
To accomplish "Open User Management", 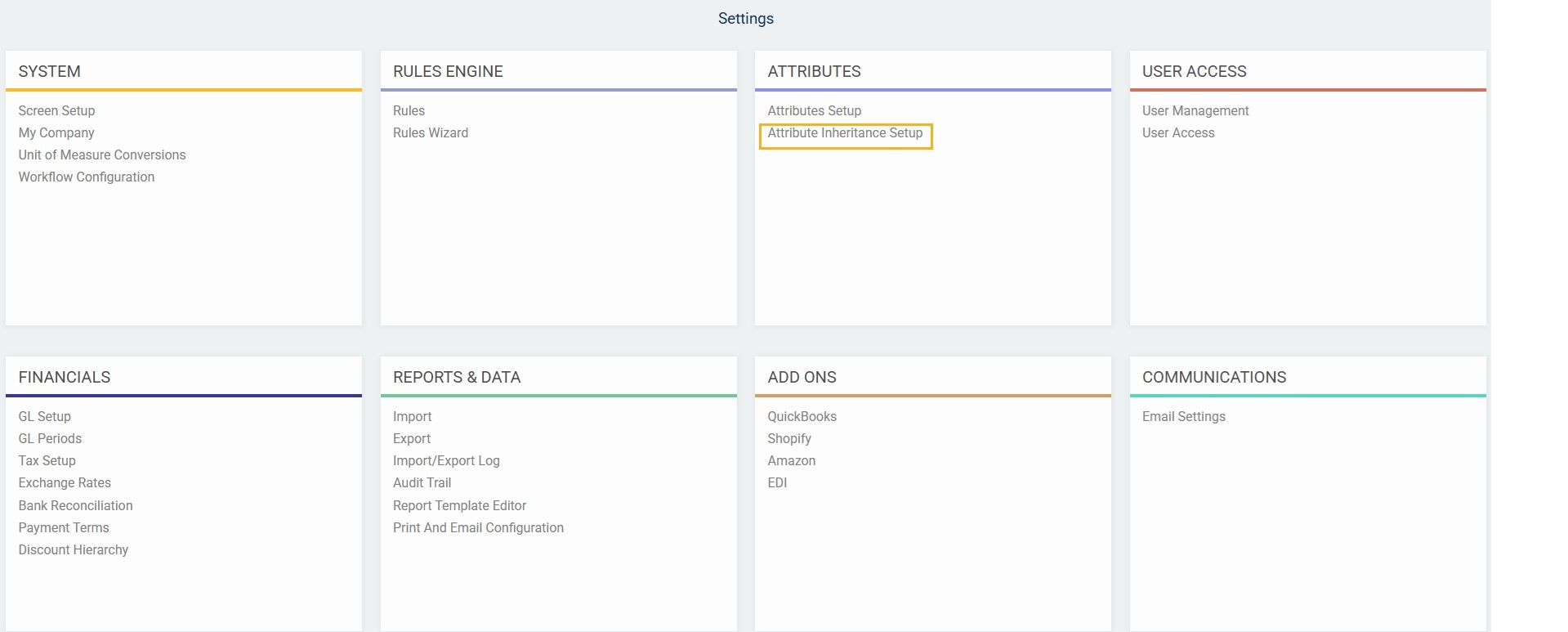I will click(1195, 110).
